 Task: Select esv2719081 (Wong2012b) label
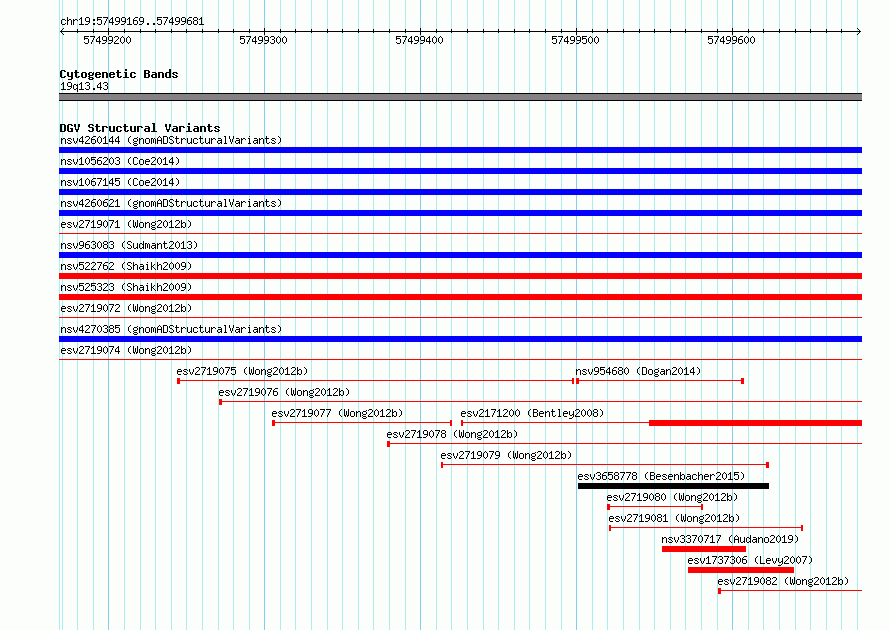click(x=674, y=518)
